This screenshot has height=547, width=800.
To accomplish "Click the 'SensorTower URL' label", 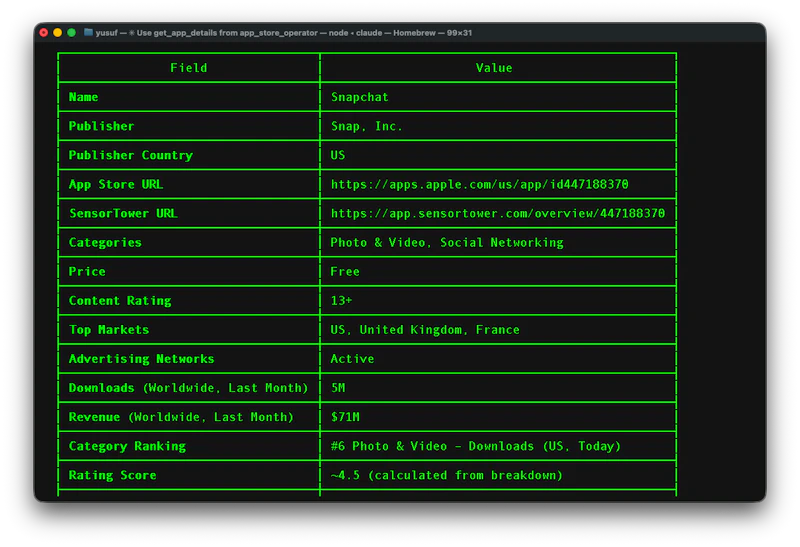I will (123, 213).
